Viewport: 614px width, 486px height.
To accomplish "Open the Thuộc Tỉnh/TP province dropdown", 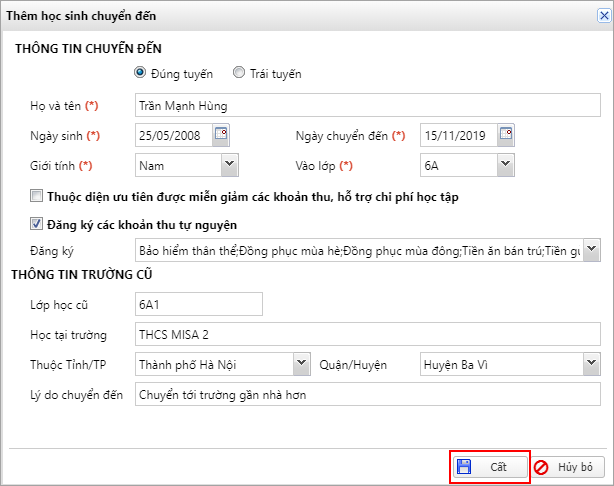I will [x=301, y=364].
